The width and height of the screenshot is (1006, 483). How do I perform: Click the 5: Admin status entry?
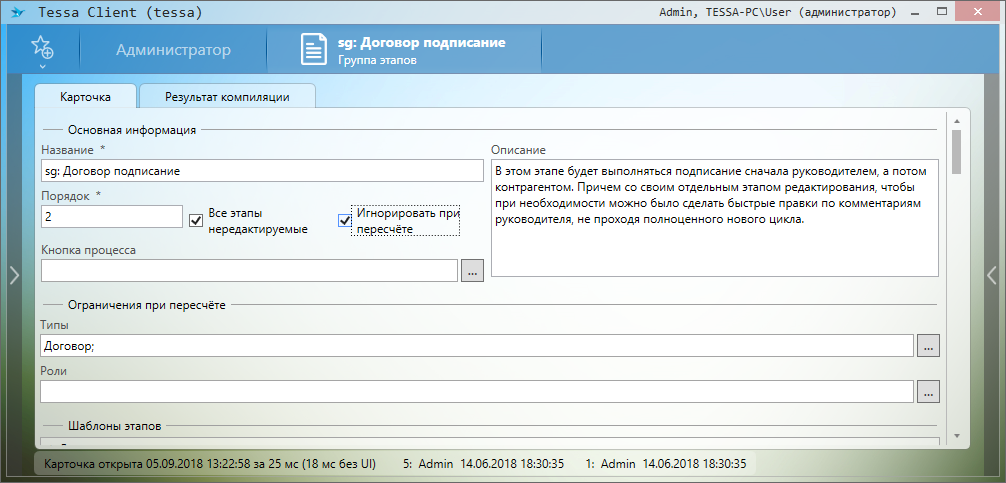(484, 463)
